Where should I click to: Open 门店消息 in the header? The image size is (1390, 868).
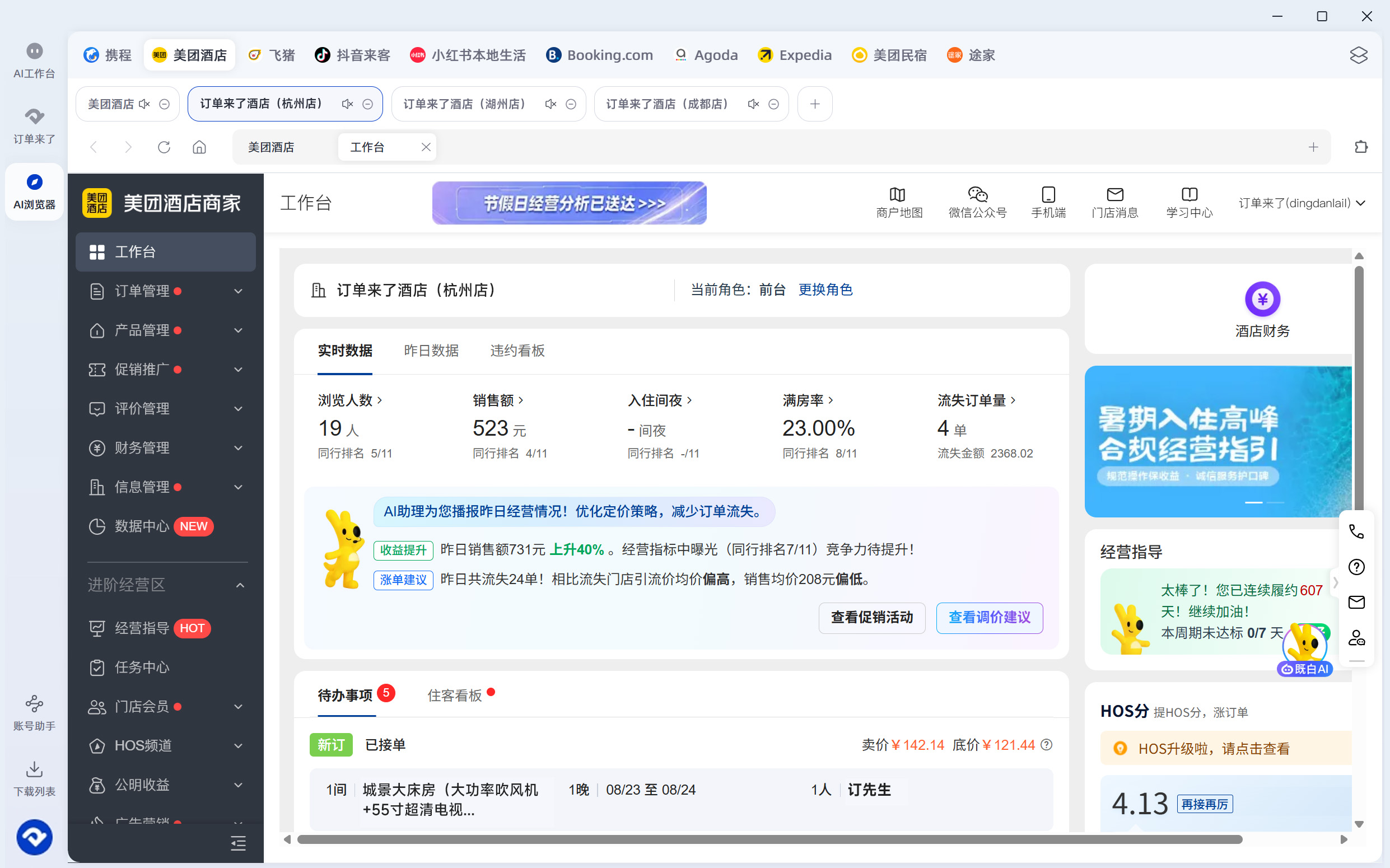1114,203
